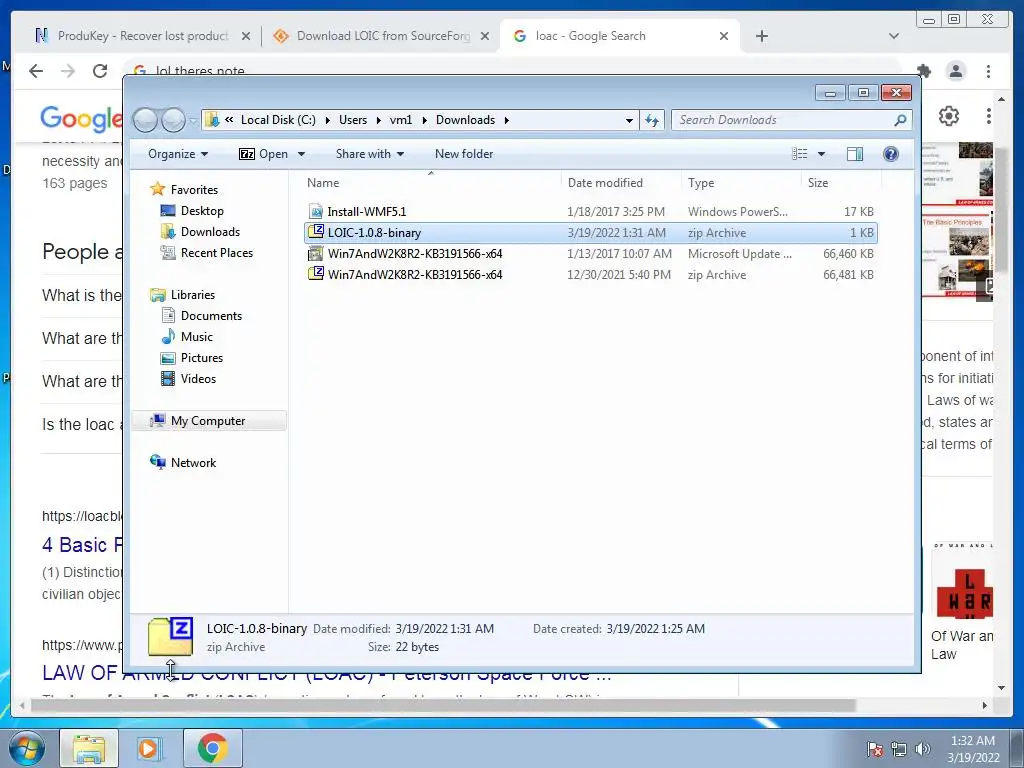Reload the Google page in Chrome
1024x768 pixels.
[100, 71]
